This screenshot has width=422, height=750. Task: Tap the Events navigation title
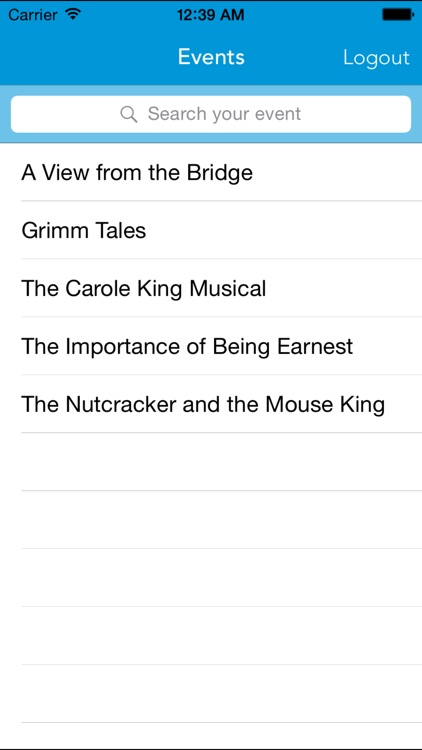click(x=211, y=57)
